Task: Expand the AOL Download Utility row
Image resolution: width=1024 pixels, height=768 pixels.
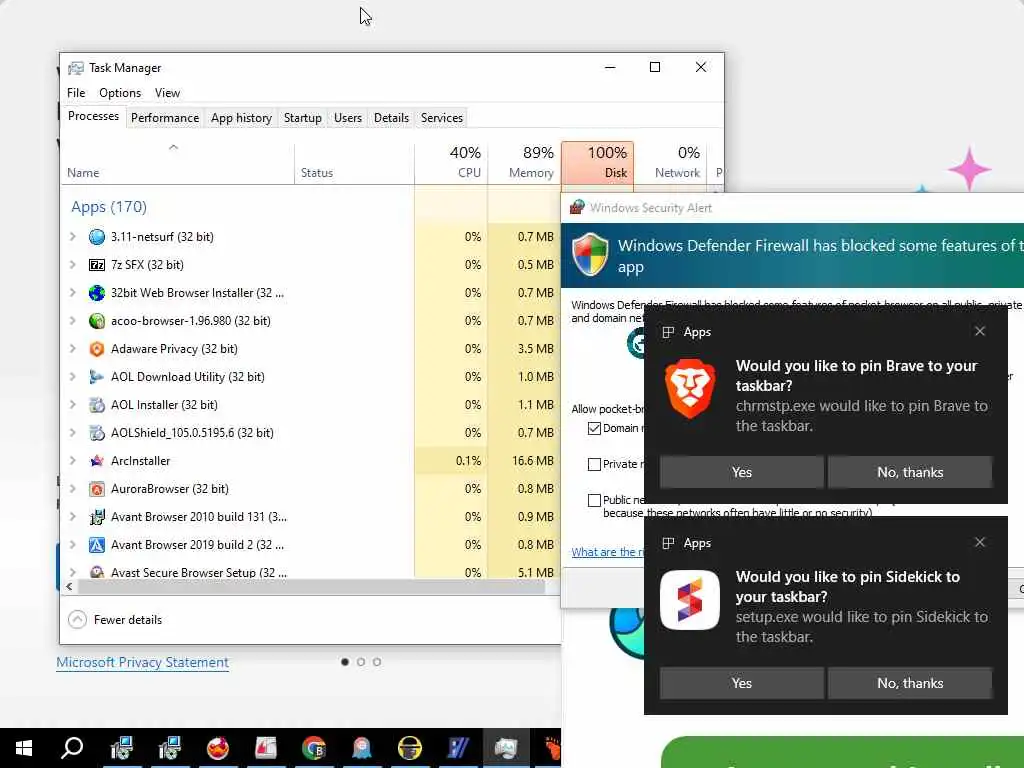Action: [x=72, y=377]
